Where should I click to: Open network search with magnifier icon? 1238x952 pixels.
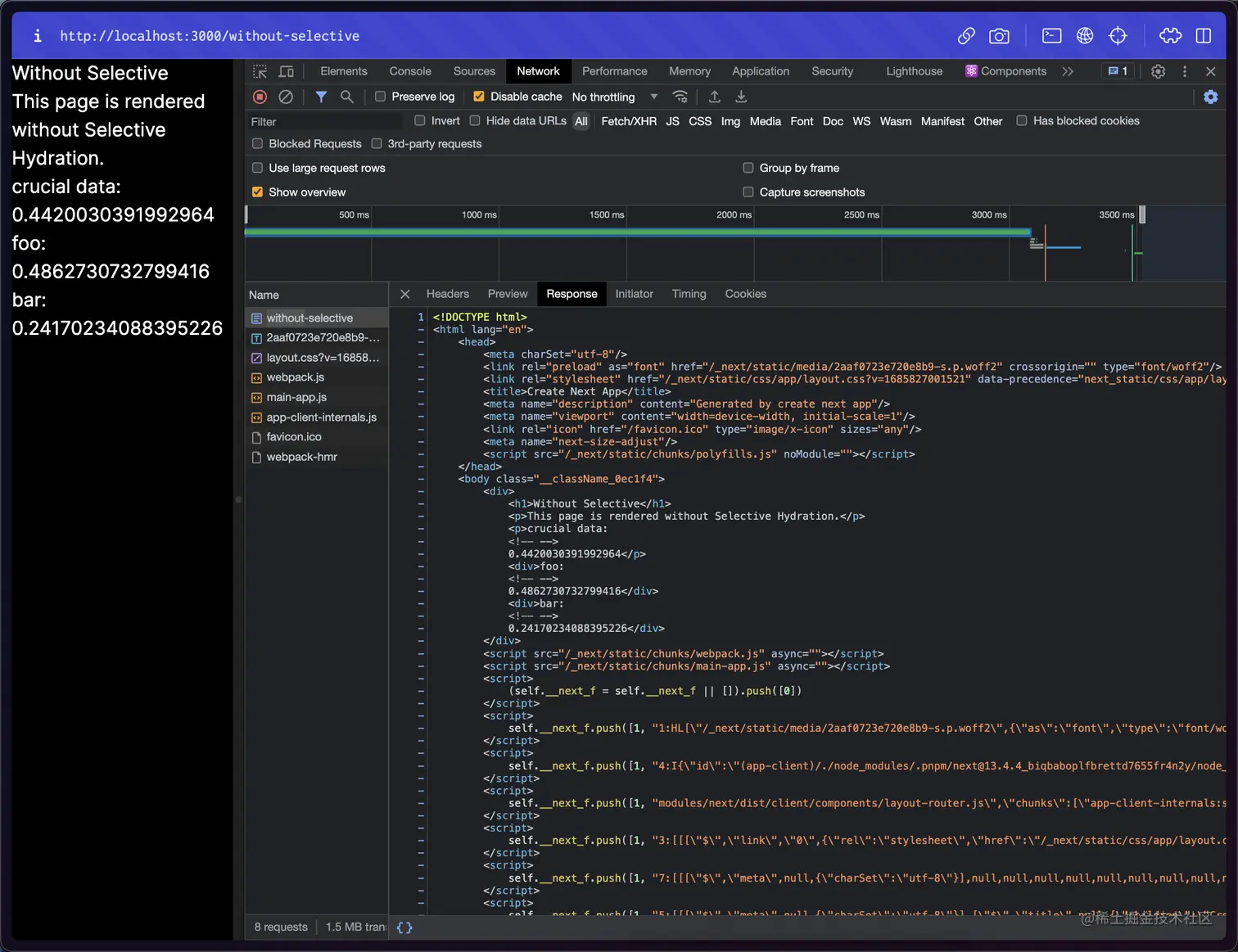point(347,97)
